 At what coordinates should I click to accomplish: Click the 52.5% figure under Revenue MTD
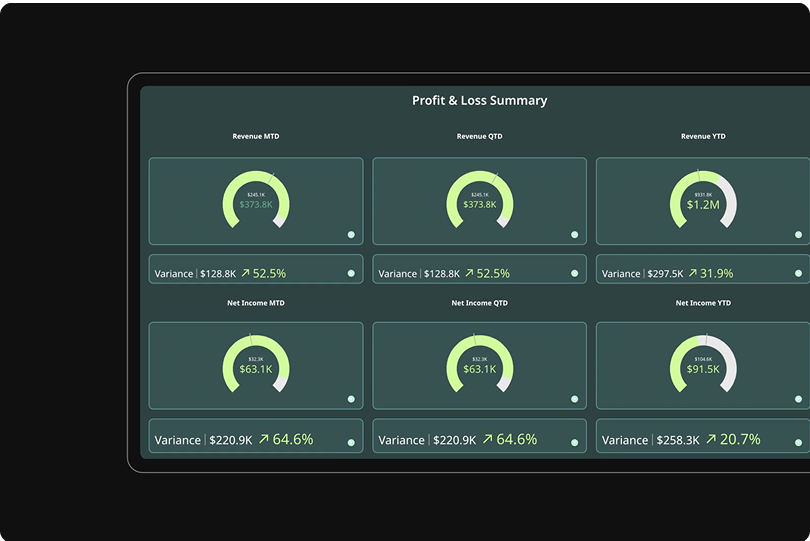pyautogui.click(x=269, y=273)
